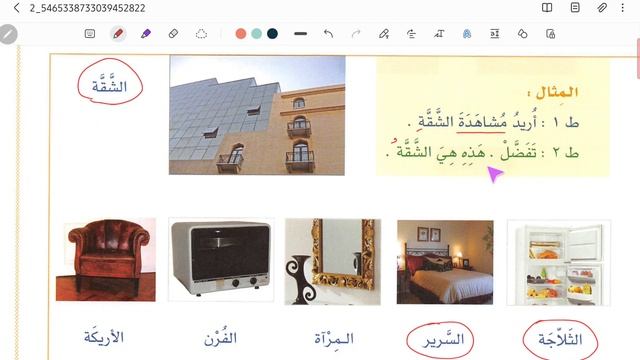The height and width of the screenshot is (360, 640).
Task: Undo the last stroke
Action: point(328,34)
